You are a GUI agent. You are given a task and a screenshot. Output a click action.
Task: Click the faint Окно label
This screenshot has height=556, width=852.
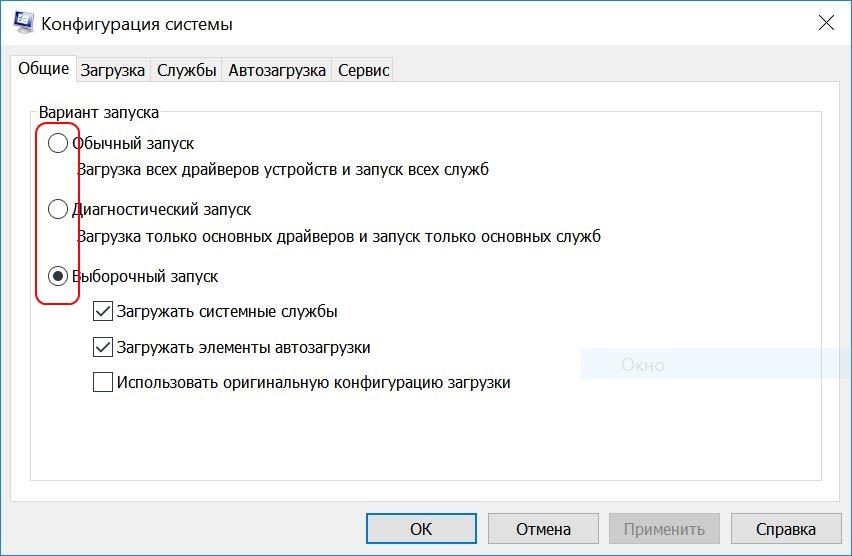(x=642, y=365)
